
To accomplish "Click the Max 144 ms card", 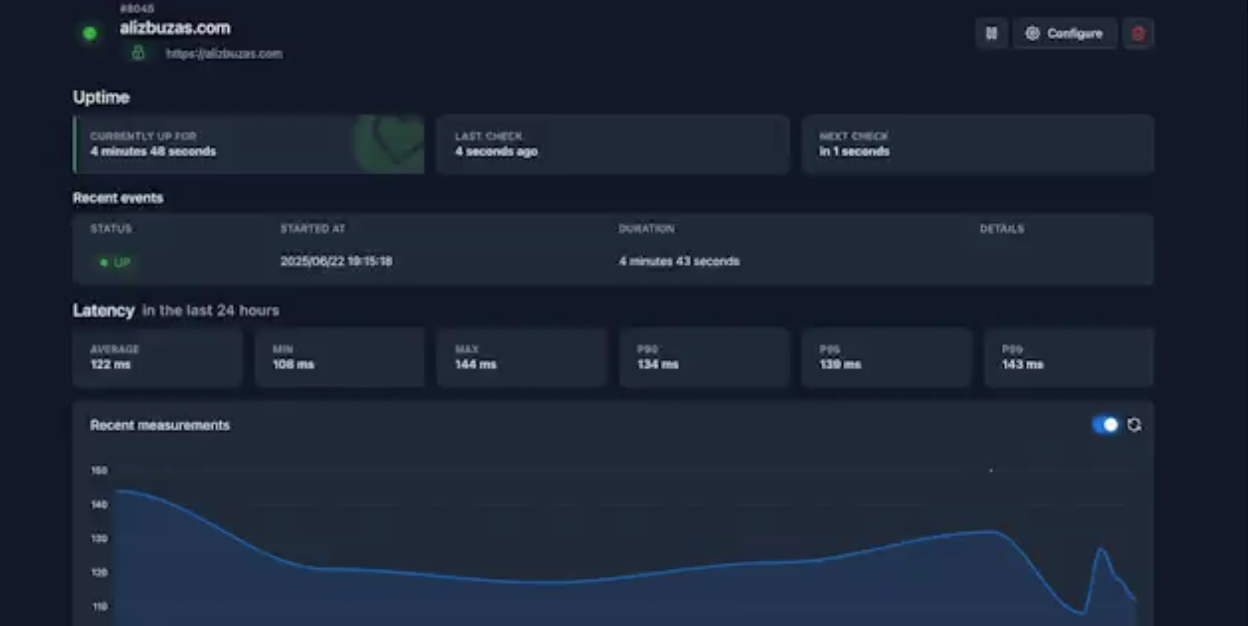I will [522, 357].
